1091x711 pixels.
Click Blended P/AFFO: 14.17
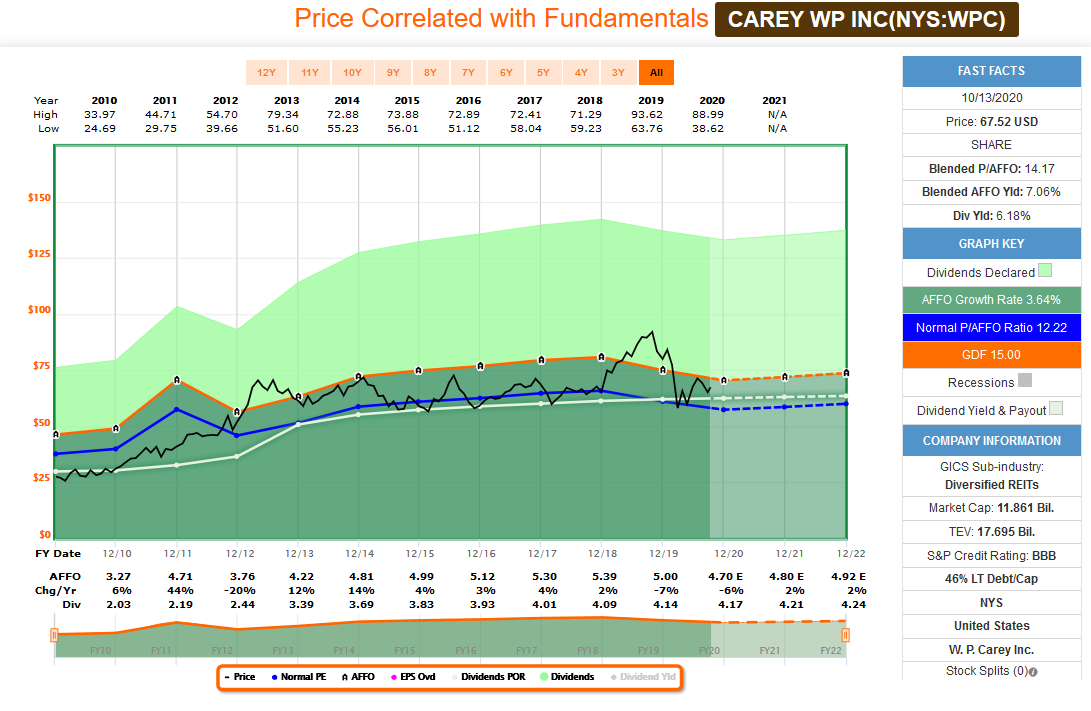[992, 168]
